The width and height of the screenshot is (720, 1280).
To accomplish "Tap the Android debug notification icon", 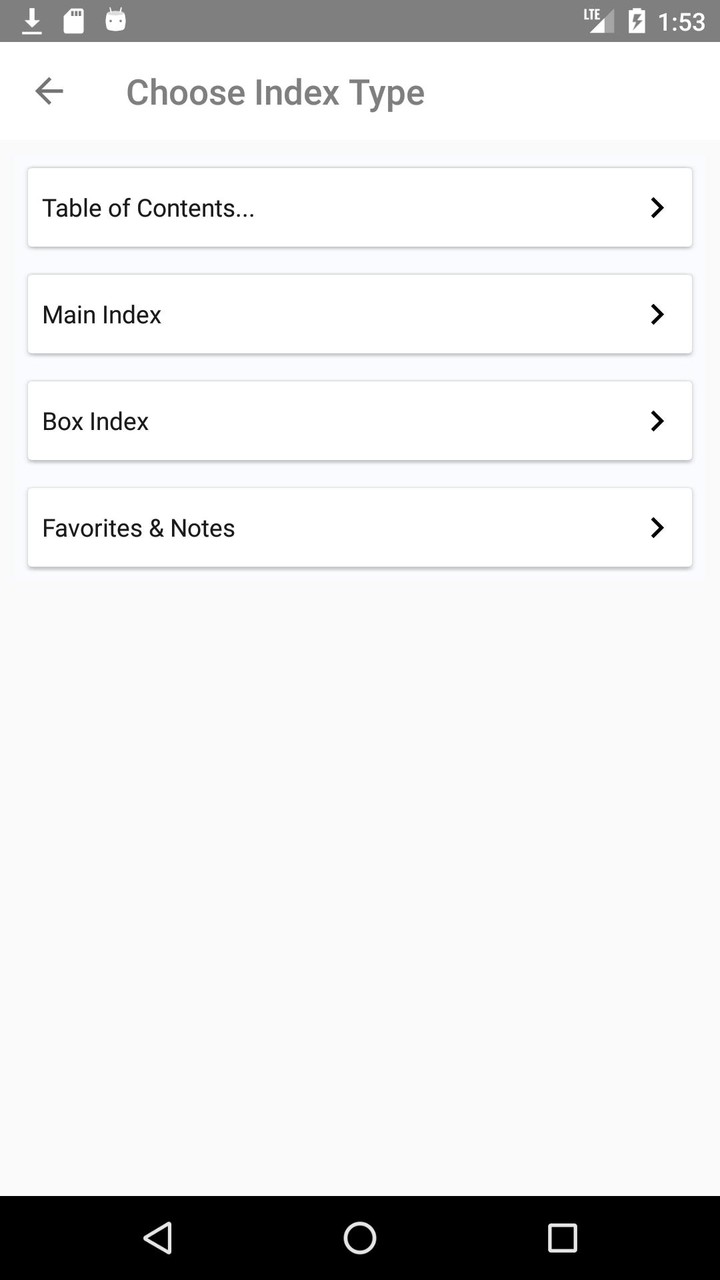I will click(116, 20).
